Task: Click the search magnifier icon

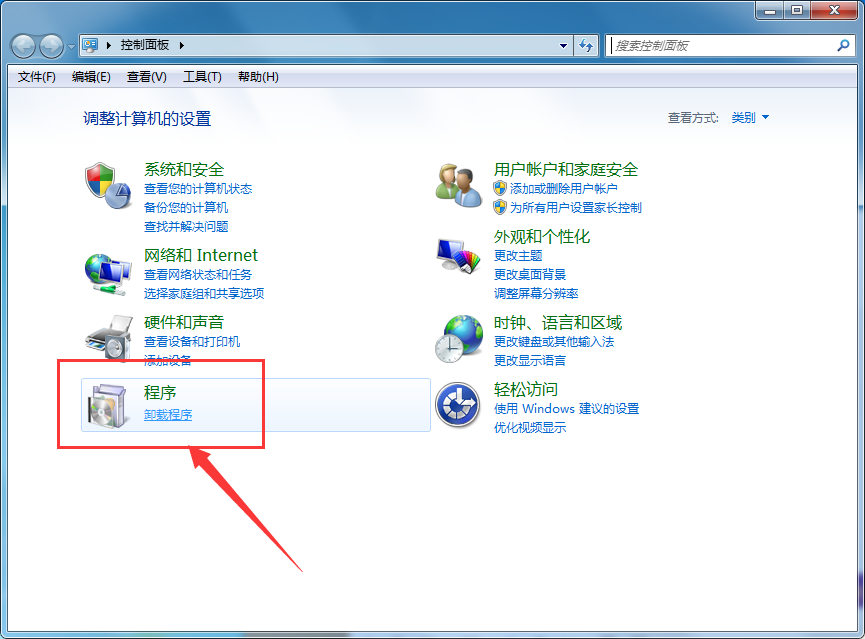Action: (x=843, y=45)
